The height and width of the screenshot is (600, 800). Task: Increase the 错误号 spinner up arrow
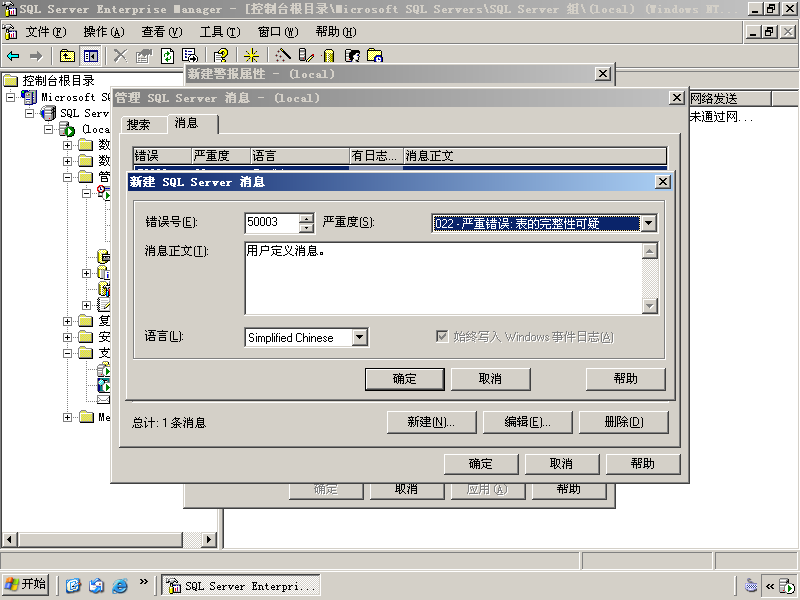point(306,218)
